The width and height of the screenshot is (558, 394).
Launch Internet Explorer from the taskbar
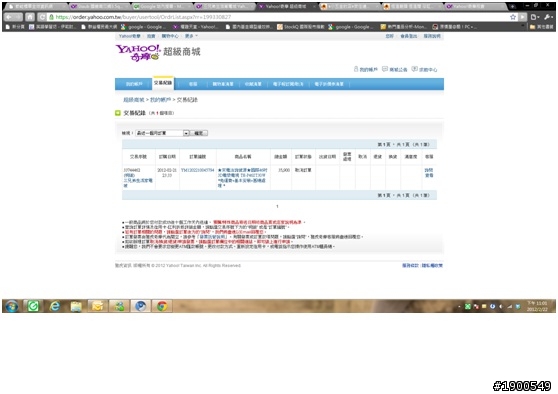55,306
